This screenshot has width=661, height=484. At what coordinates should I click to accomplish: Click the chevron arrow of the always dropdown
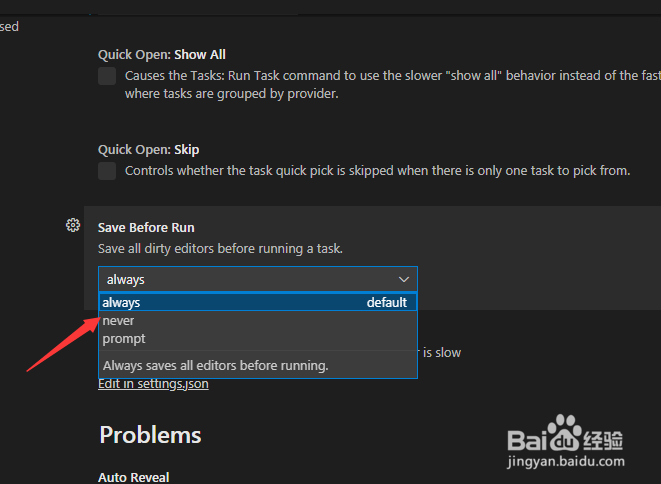404,280
